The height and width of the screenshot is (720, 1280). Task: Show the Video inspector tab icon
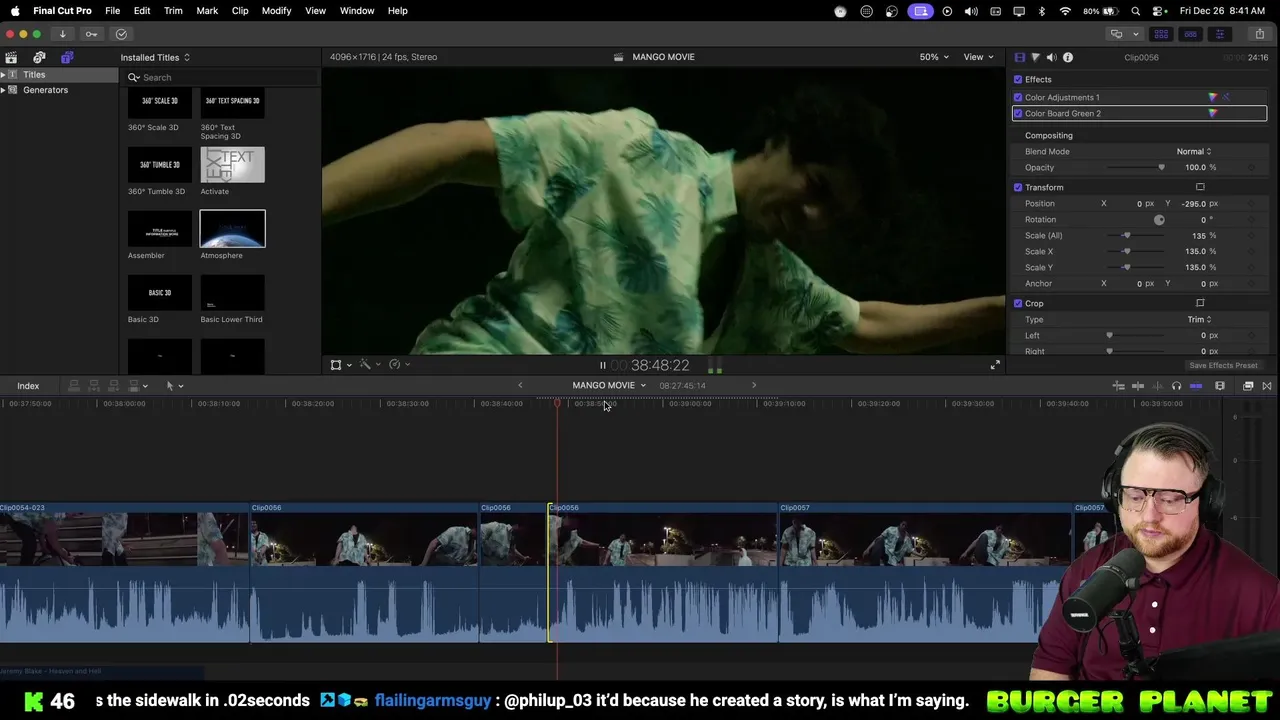(x=1020, y=57)
